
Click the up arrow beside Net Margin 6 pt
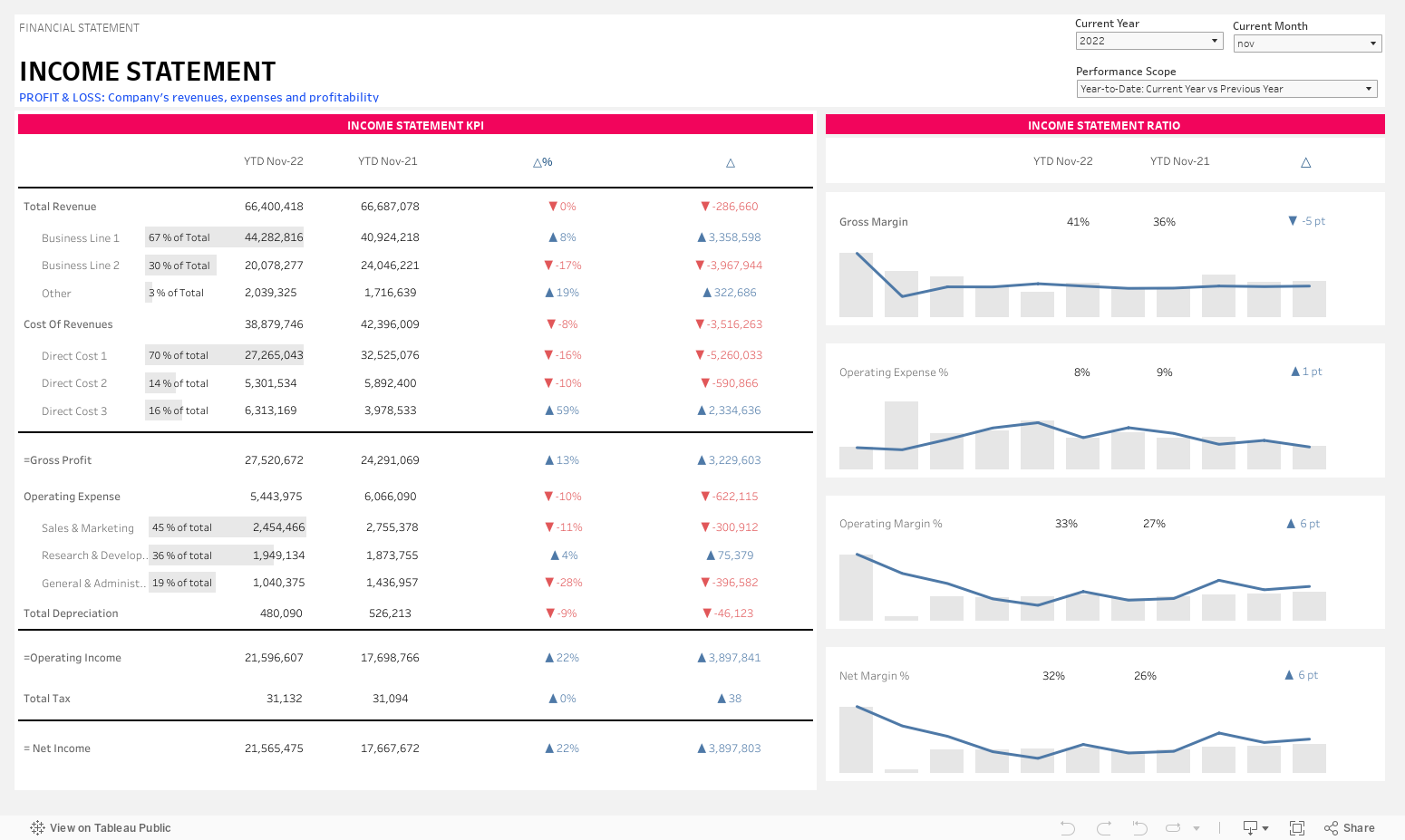(1290, 675)
